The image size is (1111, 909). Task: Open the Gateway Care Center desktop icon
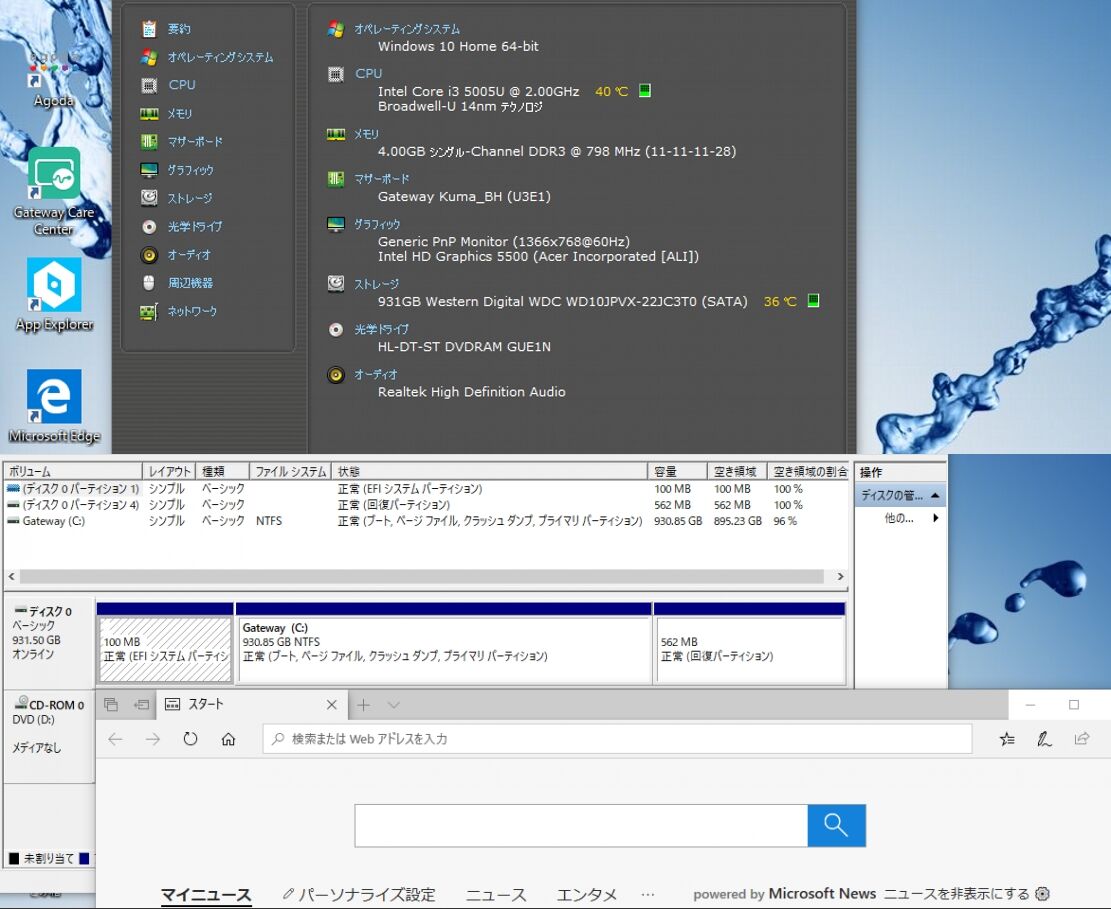pyautogui.click(x=54, y=191)
